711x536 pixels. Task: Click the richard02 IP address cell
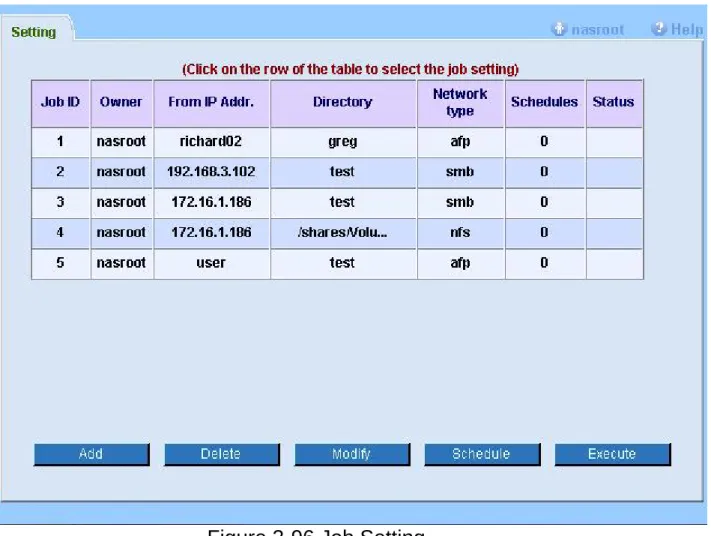[x=211, y=142]
